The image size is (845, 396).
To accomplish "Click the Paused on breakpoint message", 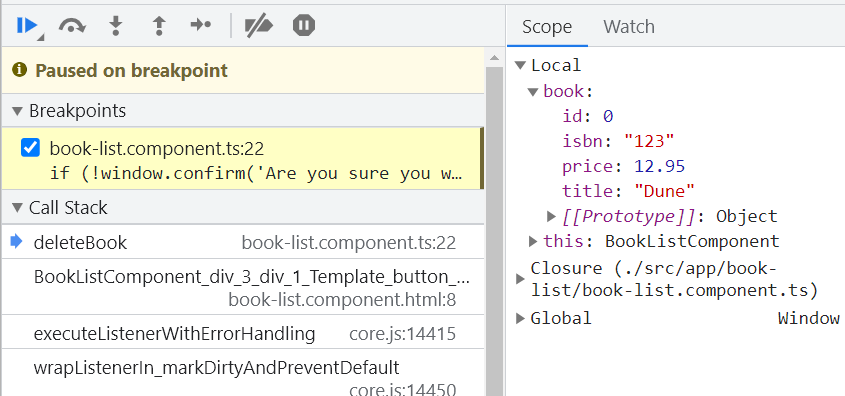I will [x=131, y=71].
